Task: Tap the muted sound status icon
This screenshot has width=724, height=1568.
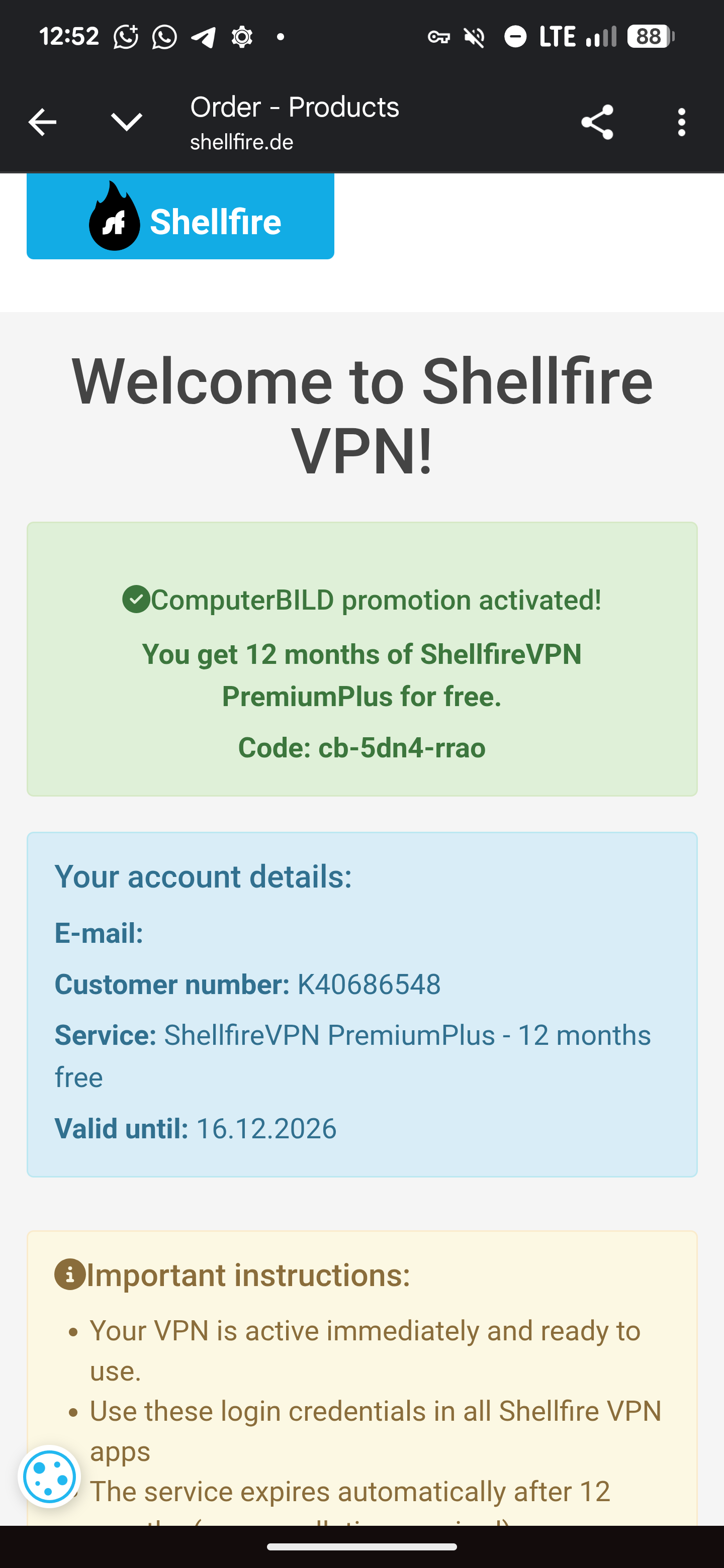Action: pyautogui.click(x=474, y=37)
